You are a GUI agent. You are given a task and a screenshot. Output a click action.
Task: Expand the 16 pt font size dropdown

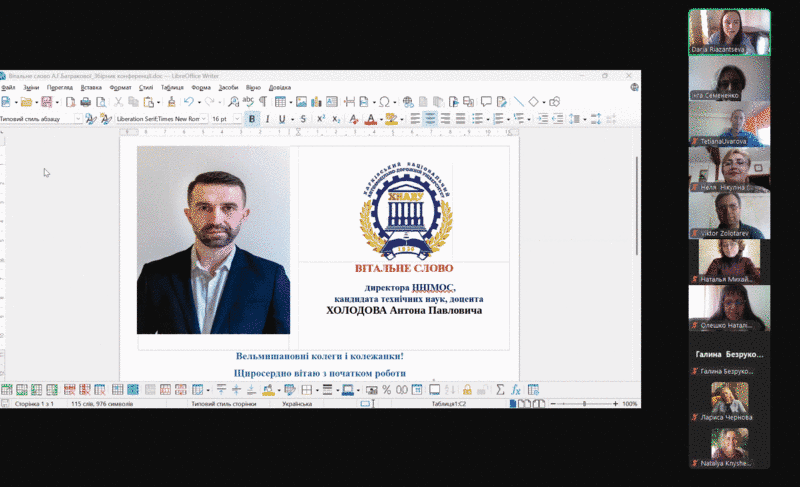click(x=238, y=119)
